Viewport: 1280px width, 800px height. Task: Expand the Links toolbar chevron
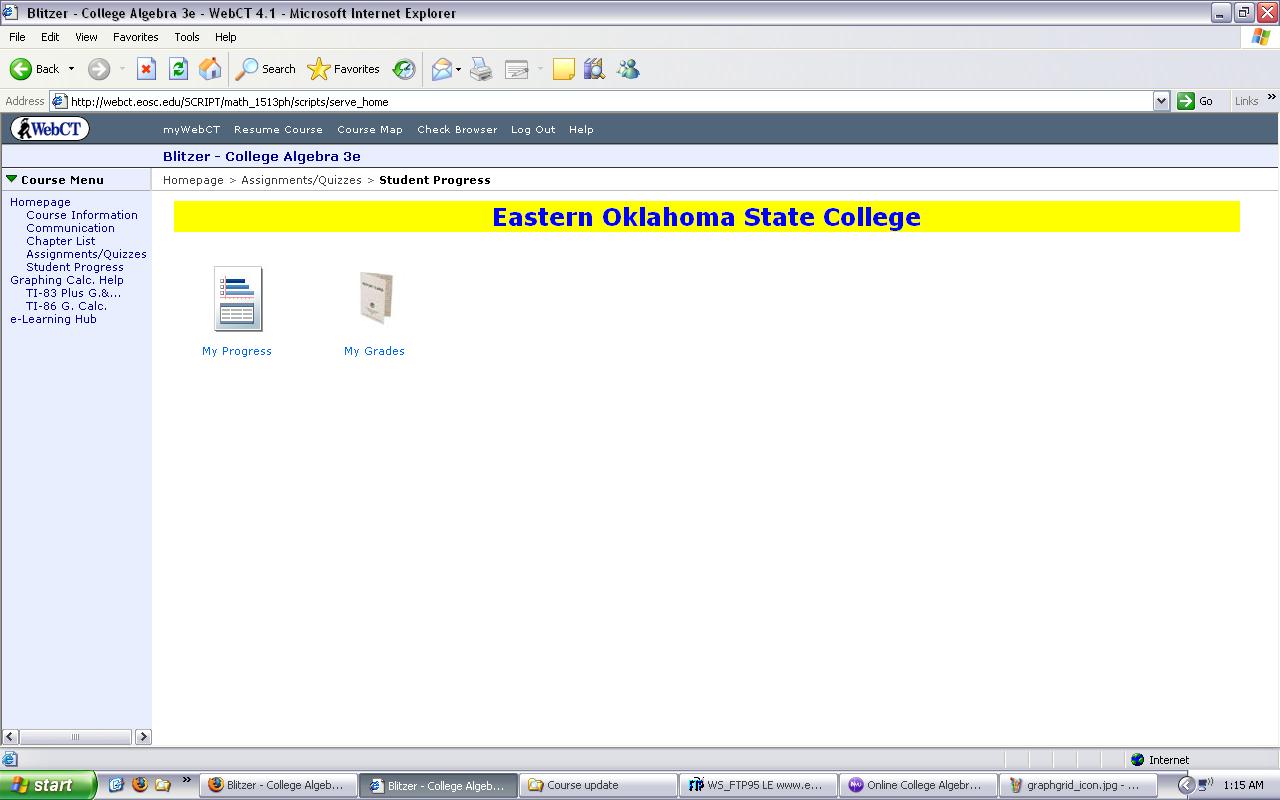pos(1271,97)
